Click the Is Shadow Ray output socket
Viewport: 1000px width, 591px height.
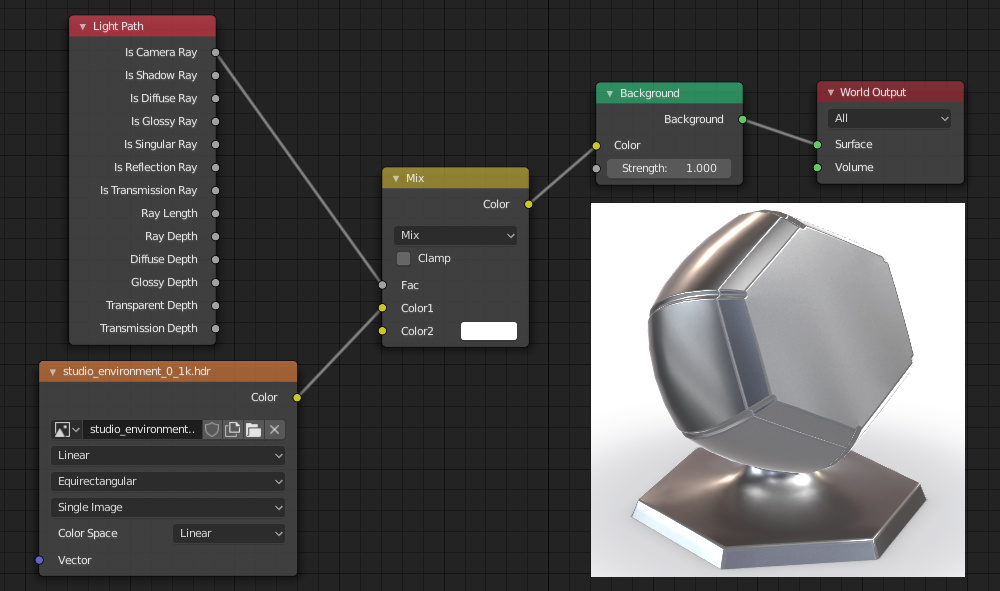[x=216, y=75]
